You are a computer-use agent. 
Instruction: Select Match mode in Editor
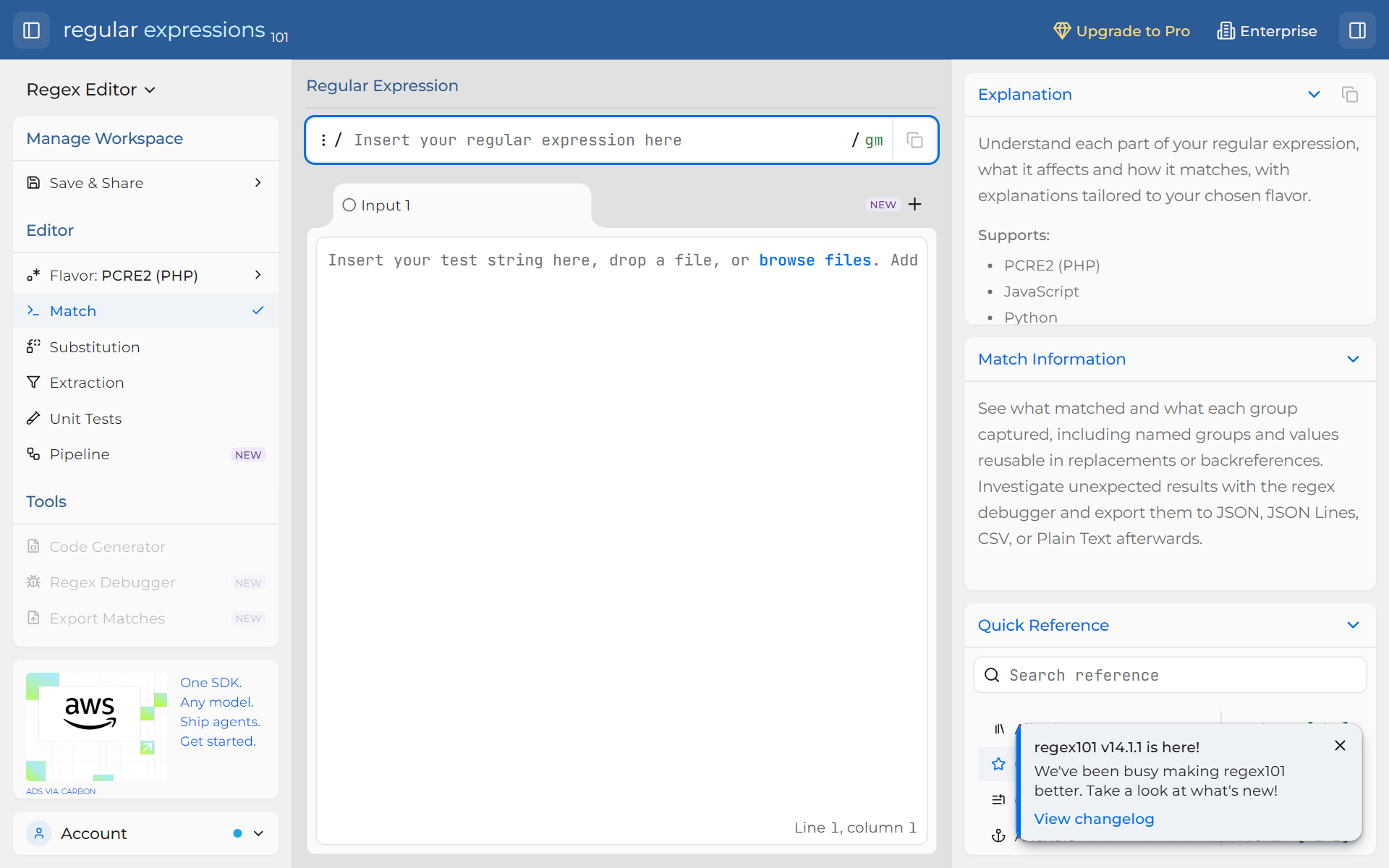(x=146, y=311)
